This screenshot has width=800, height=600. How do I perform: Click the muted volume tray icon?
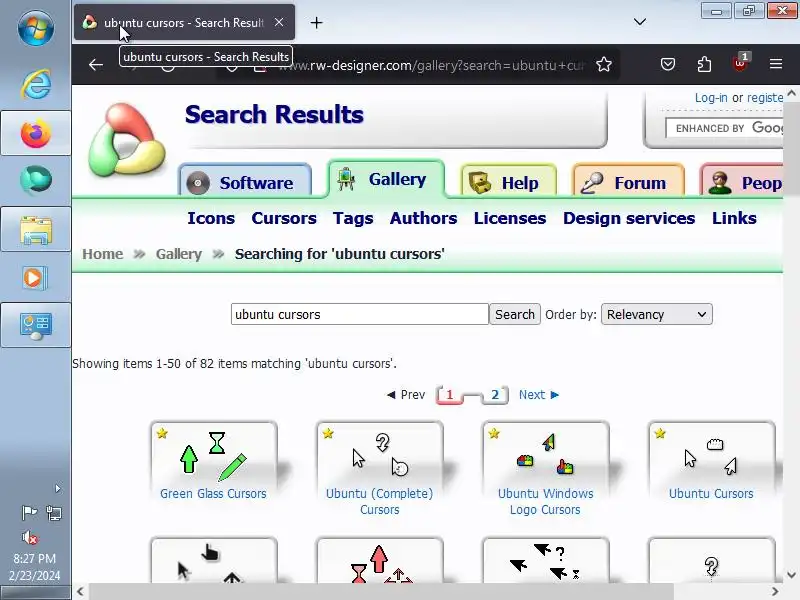click(30, 537)
